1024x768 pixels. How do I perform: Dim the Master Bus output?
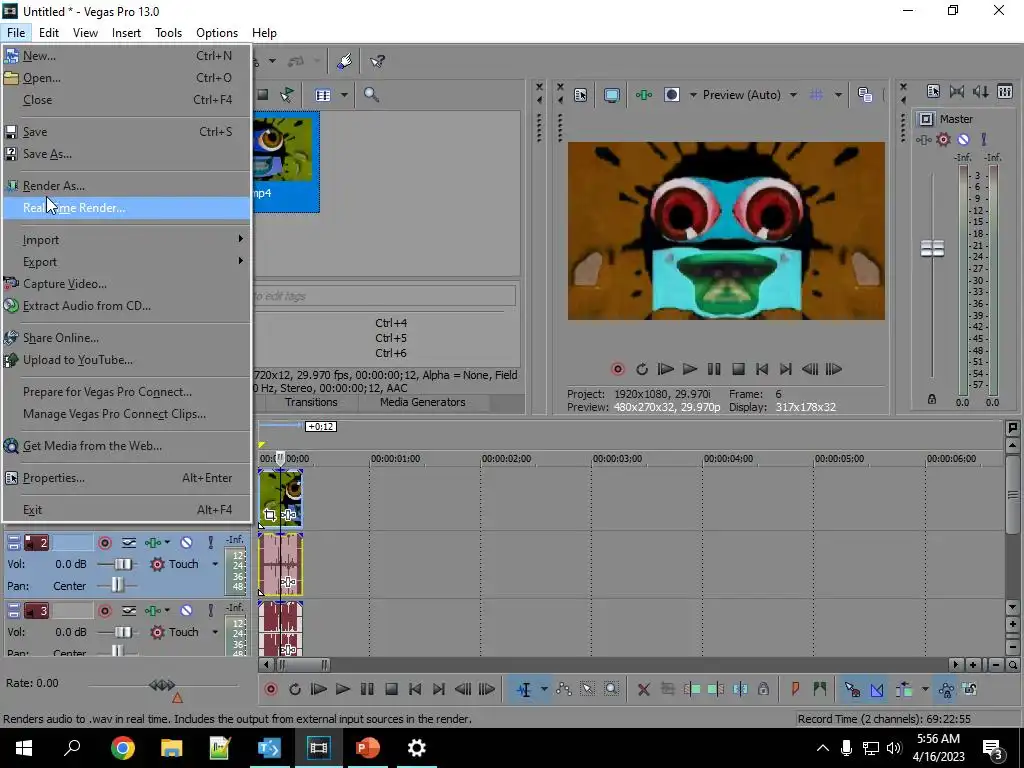point(980,91)
